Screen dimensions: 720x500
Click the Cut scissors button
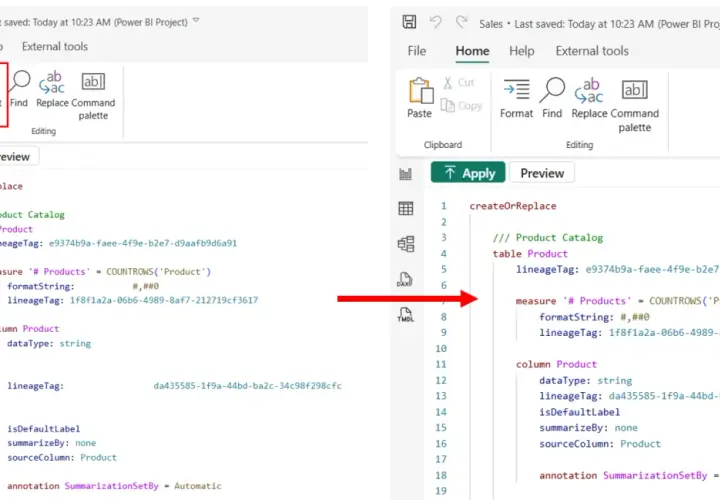458,83
